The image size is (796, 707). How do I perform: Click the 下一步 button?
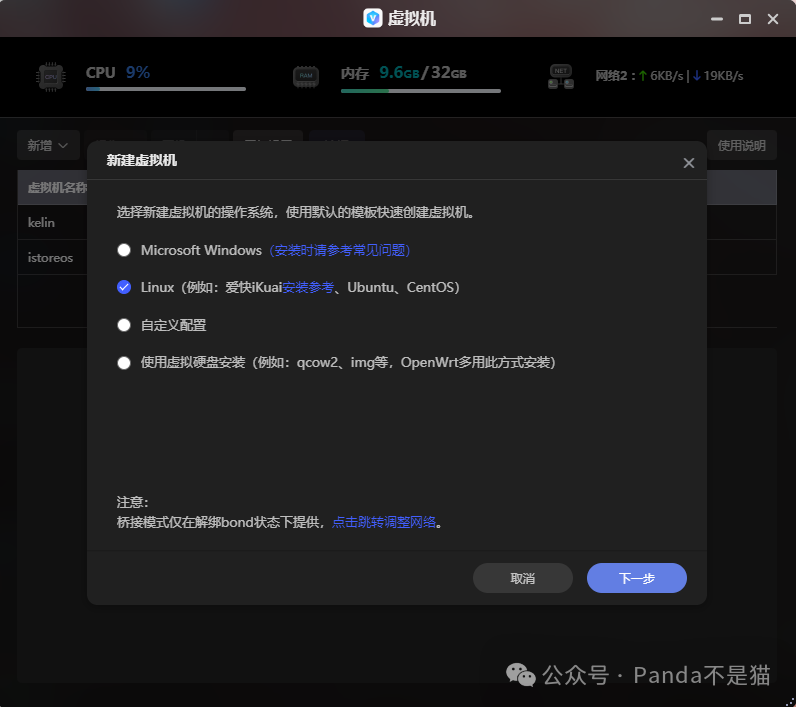[637, 578]
